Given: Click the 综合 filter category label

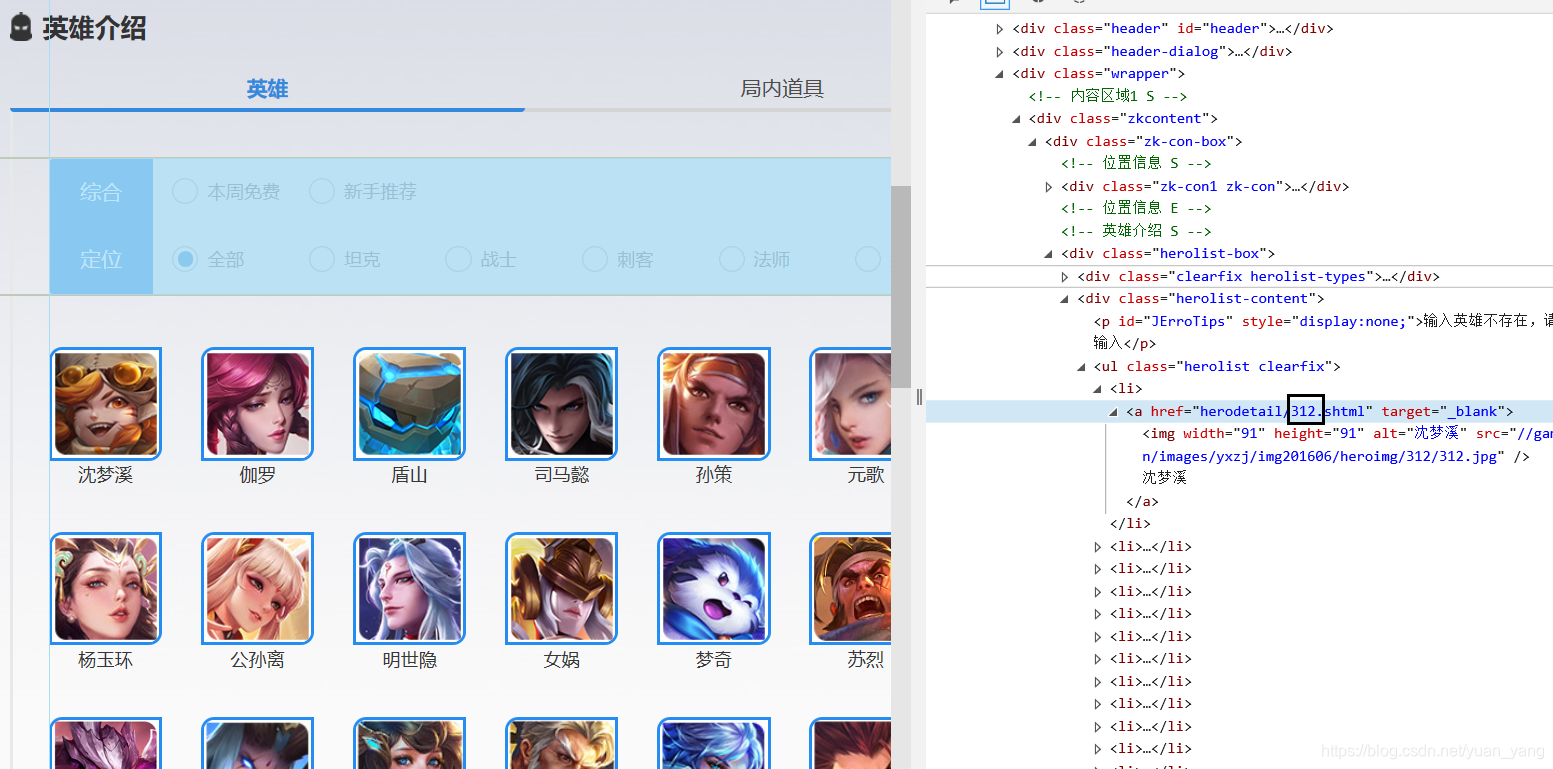Looking at the screenshot, I should (101, 192).
